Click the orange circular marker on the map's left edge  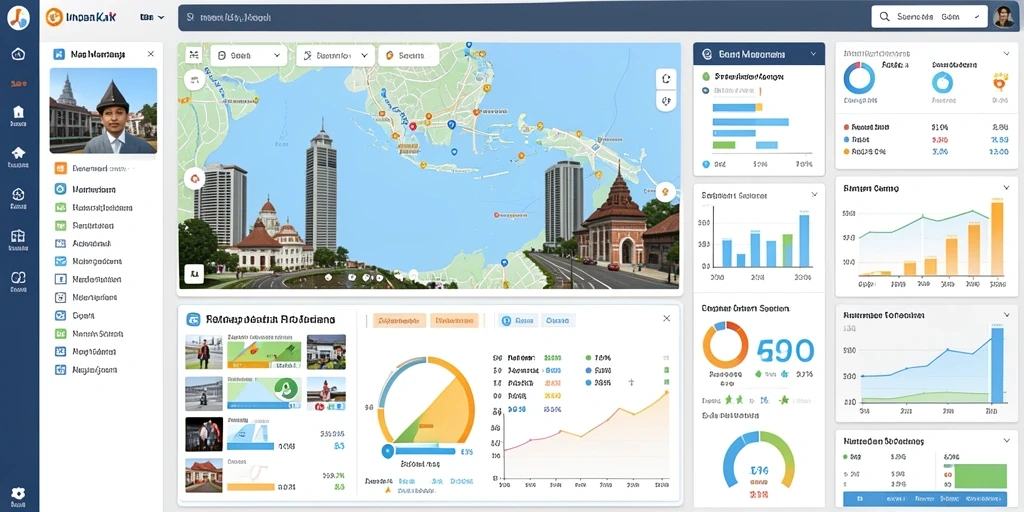[x=194, y=178]
